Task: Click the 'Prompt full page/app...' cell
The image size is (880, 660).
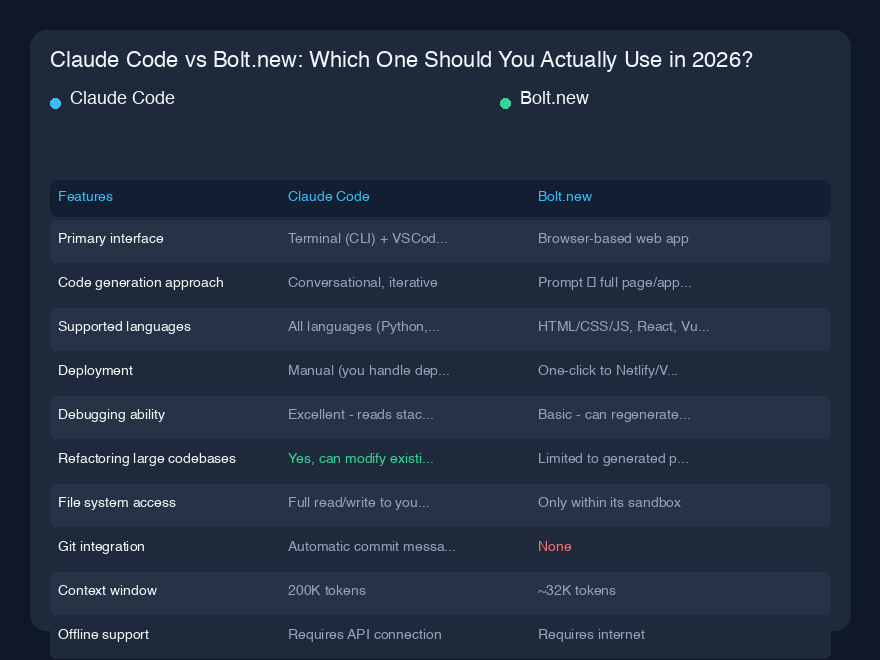Action: [615, 282]
